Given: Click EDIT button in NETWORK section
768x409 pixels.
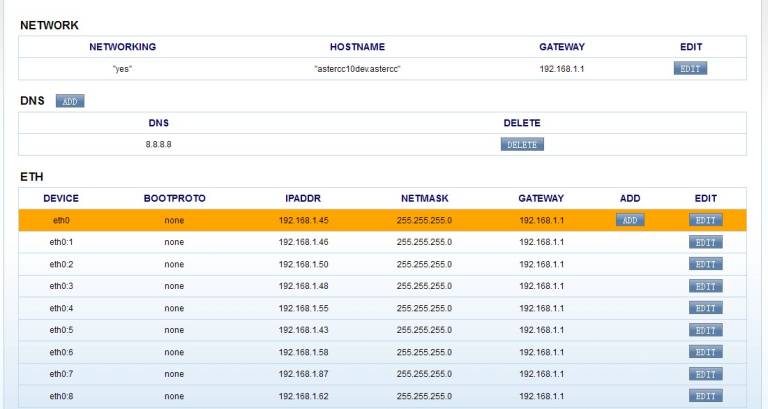Looking at the screenshot, I should (x=690, y=69).
